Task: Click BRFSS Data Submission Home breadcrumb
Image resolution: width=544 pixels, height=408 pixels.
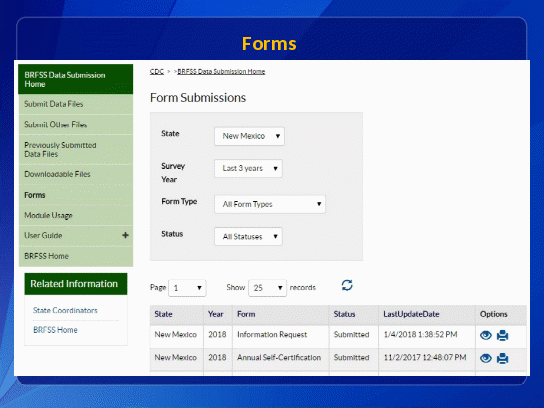Action: point(221,71)
